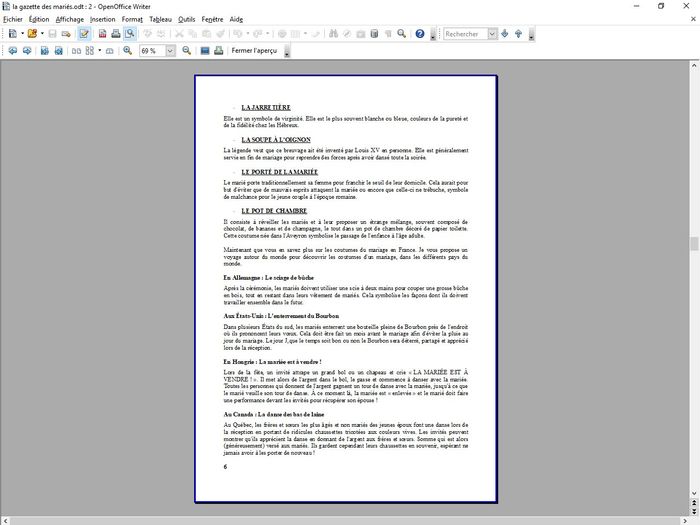Expand the preview toolbar overflow arrow
This screenshot has height=525, width=700.
coord(287,51)
